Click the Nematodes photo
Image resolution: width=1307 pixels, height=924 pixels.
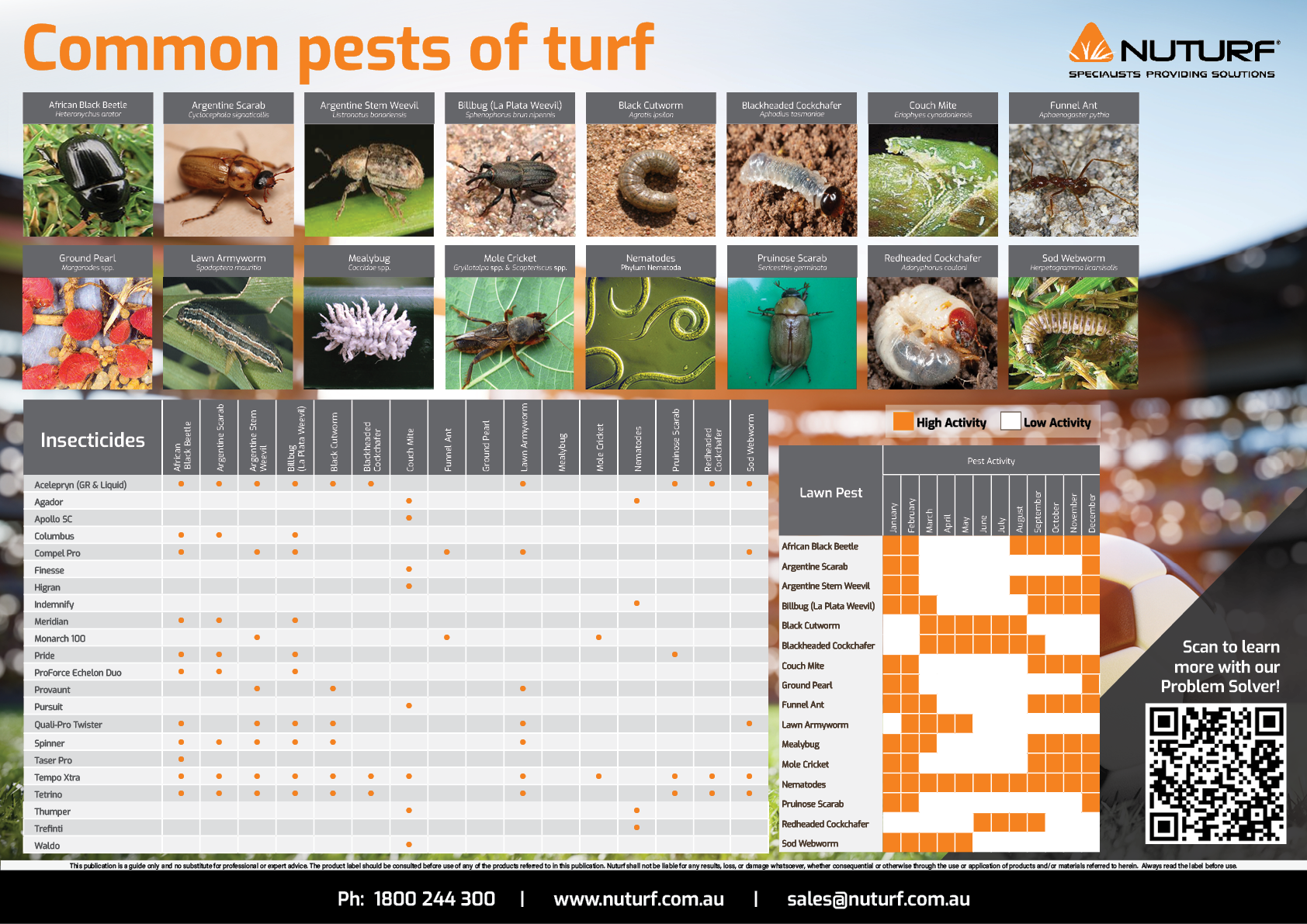click(x=651, y=333)
